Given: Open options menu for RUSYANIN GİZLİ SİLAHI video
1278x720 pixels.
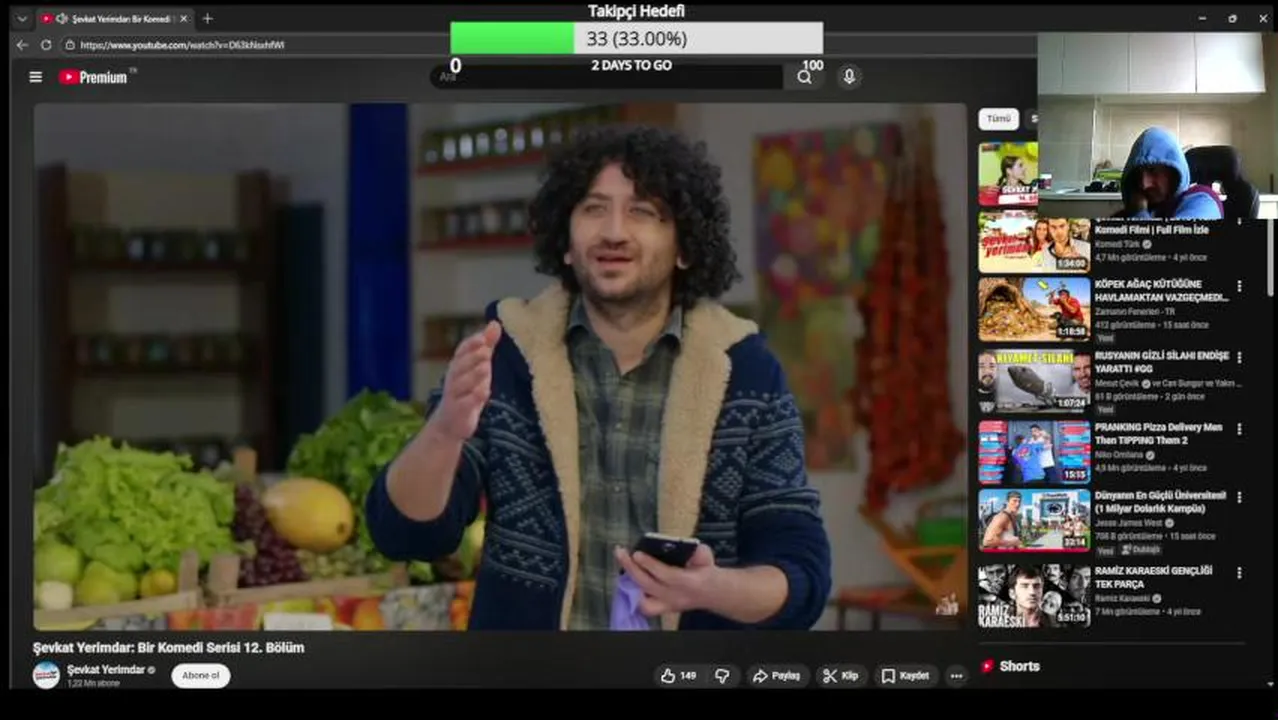Looking at the screenshot, I should click(x=1239, y=357).
